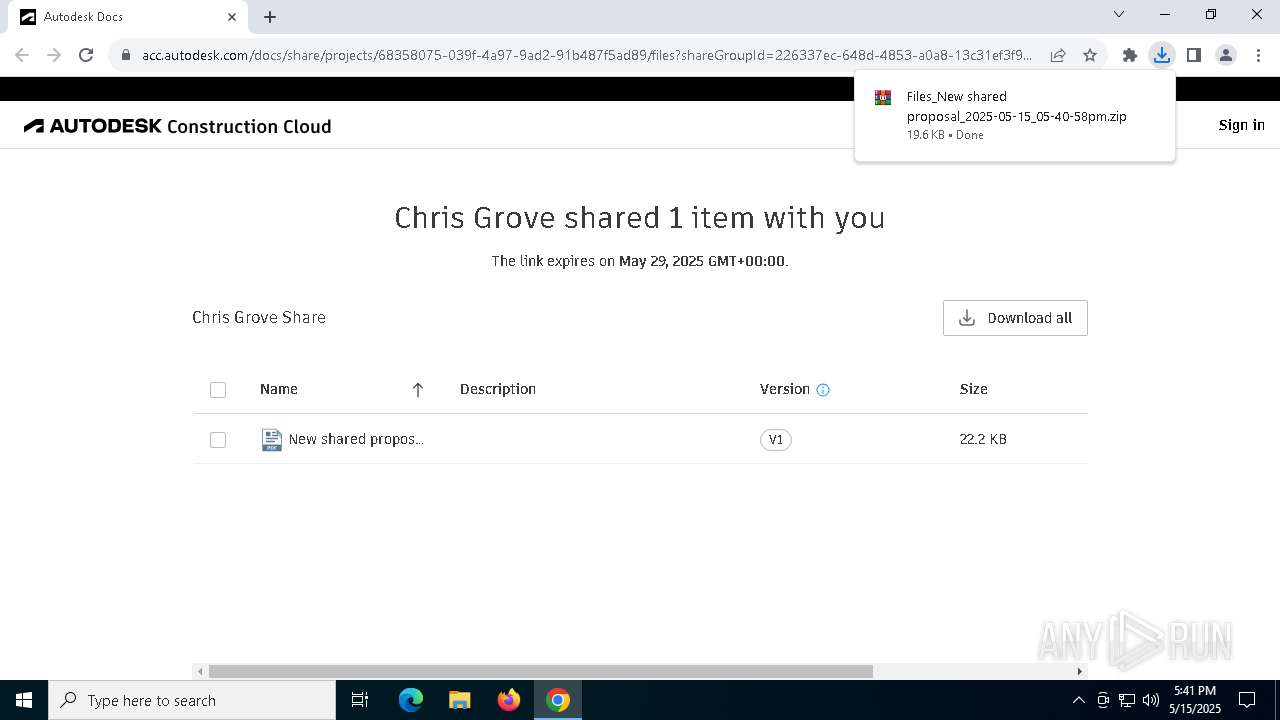Image resolution: width=1280 pixels, height=720 pixels.
Task: Sort by Name using the arrow icon
Action: [x=418, y=390]
